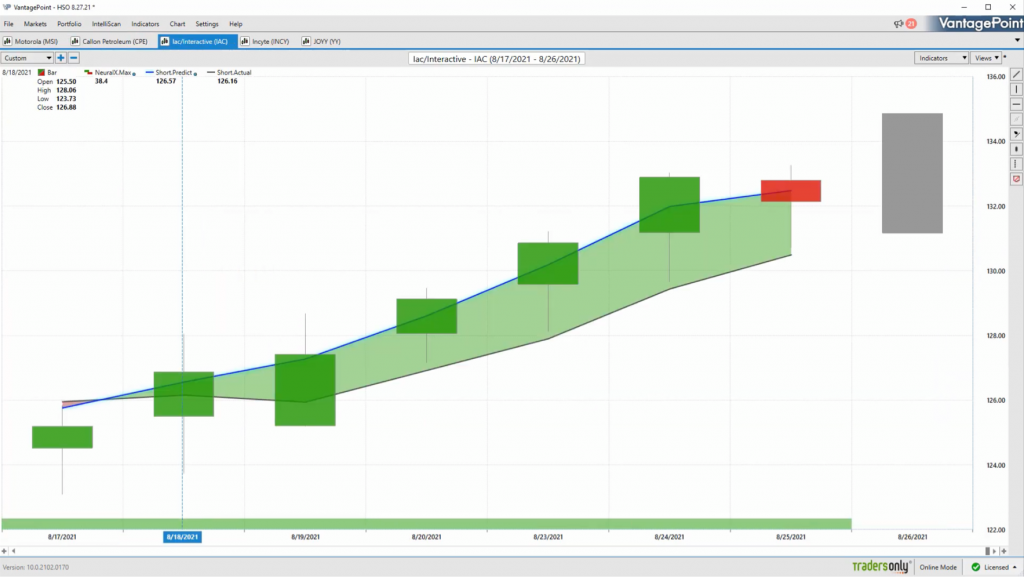
Task: Open the Chart menu
Action: tap(177, 24)
